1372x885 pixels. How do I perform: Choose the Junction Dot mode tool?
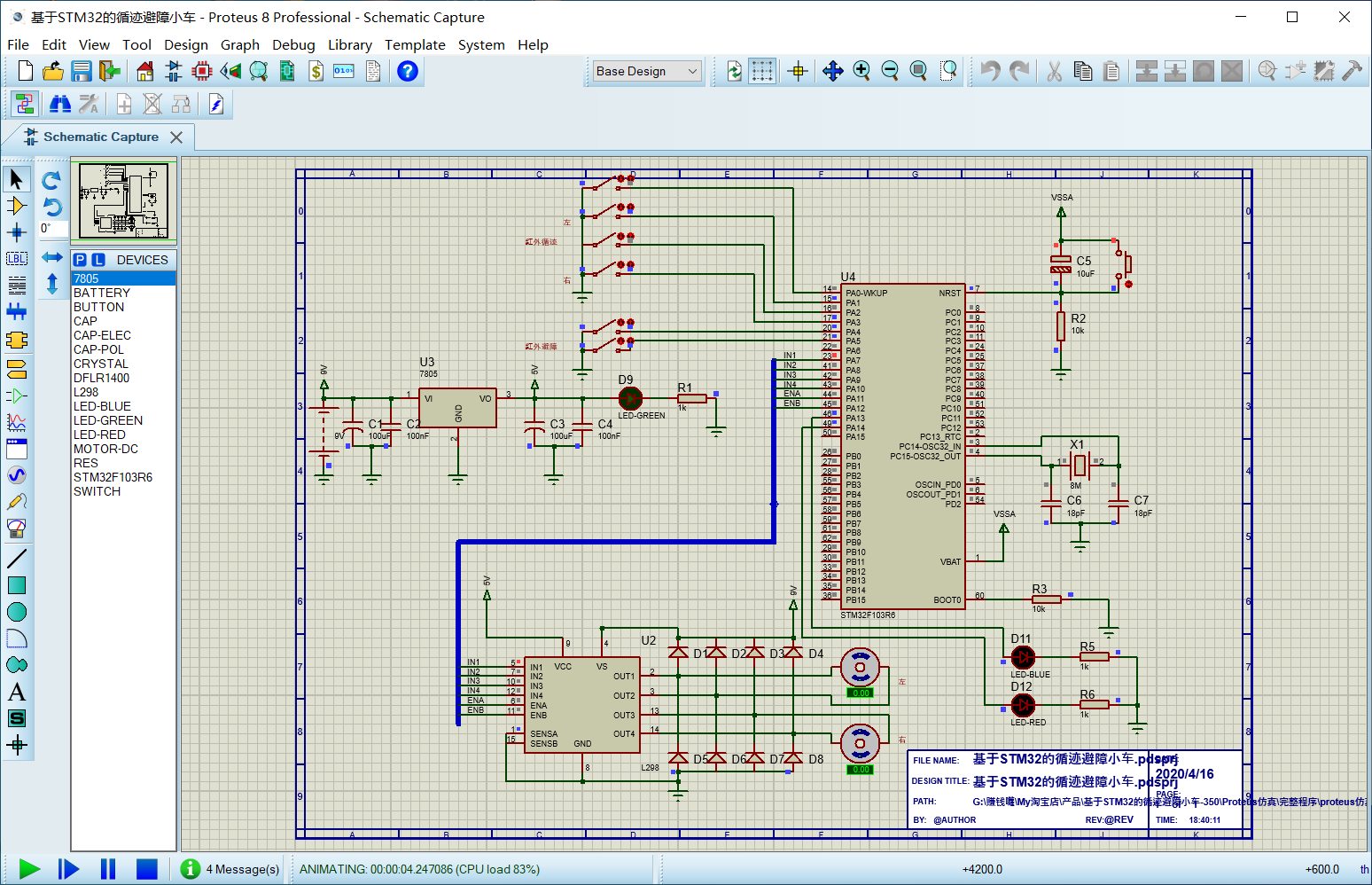tap(16, 232)
